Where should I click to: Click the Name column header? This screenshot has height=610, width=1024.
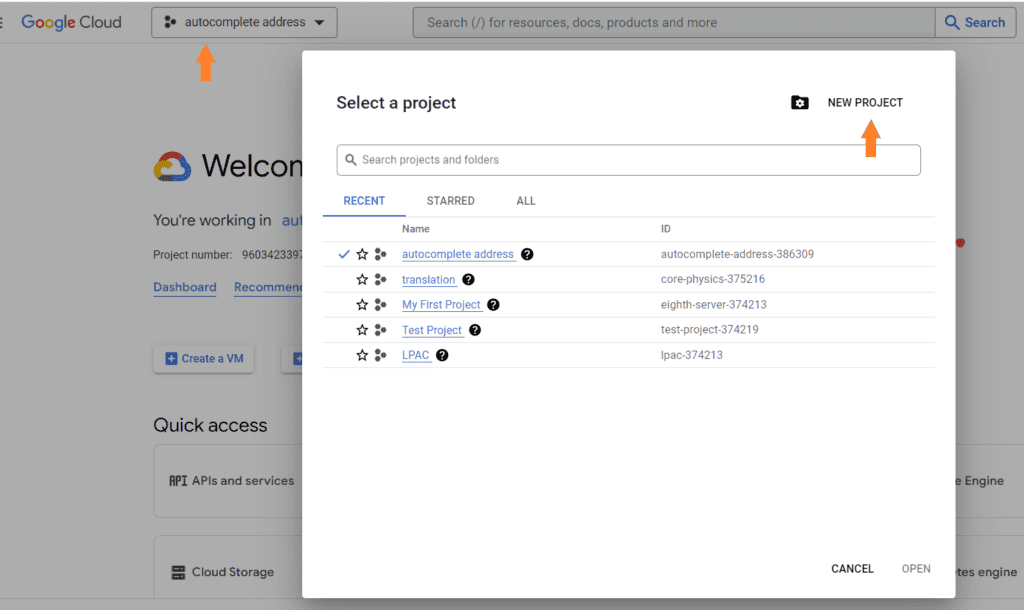(x=415, y=229)
